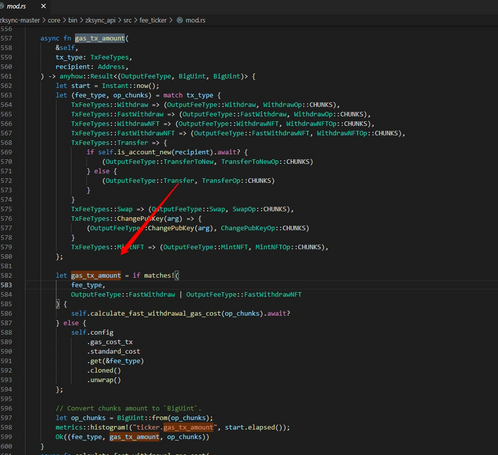Click the Instant::now() call on line 562
This screenshot has height=455, width=498.
pos(130,86)
